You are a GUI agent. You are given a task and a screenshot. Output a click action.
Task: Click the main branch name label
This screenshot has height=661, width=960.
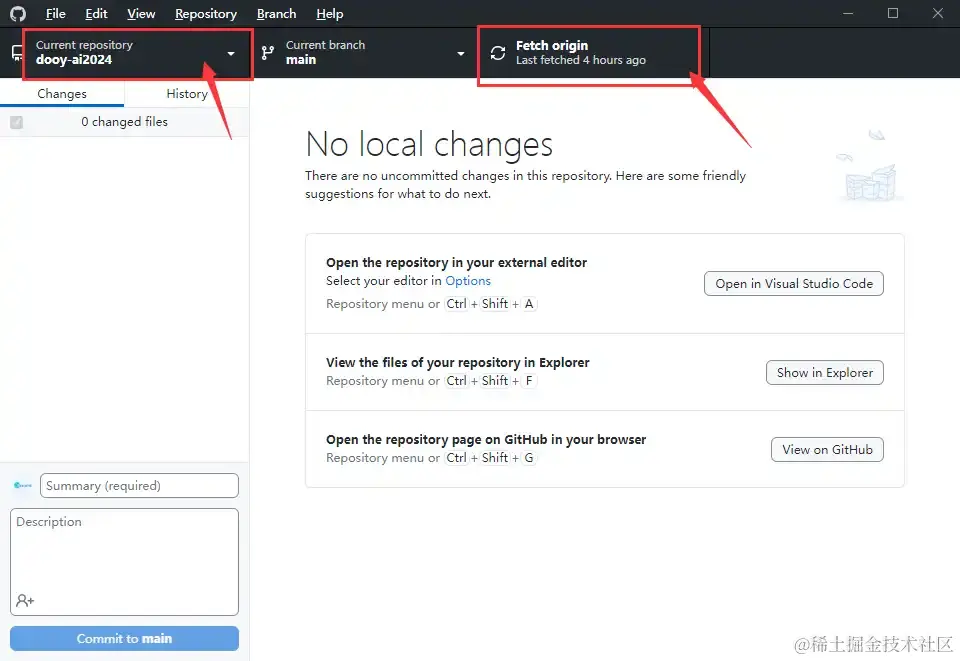pos(301,60)
